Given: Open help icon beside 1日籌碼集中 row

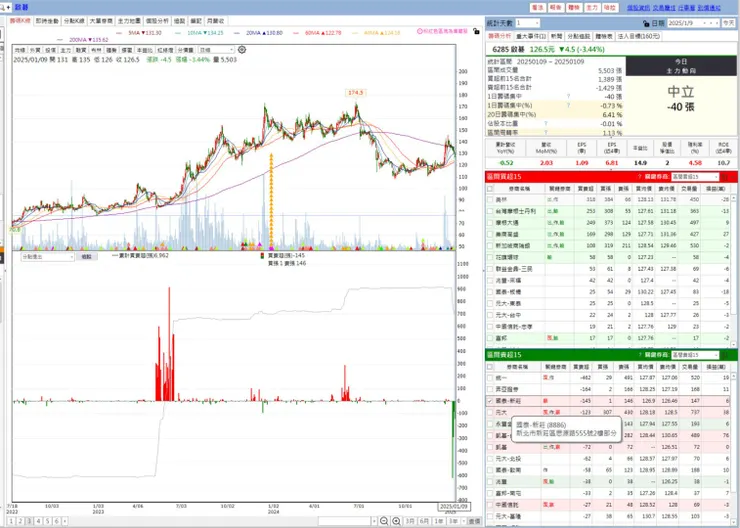Looking at the screenshot, I should coord(568,96).
